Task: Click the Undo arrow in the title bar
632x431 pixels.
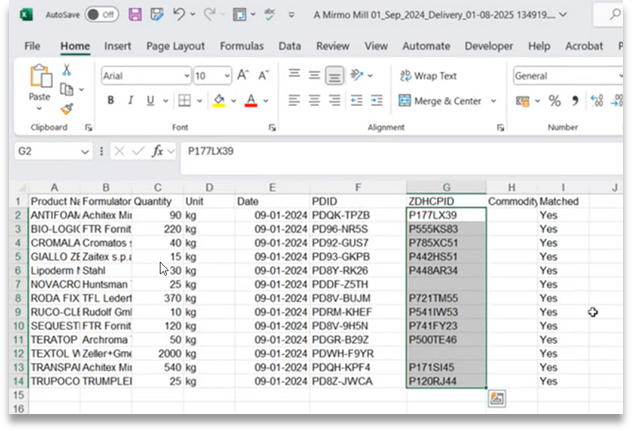Action: click(x=179, y=15)
